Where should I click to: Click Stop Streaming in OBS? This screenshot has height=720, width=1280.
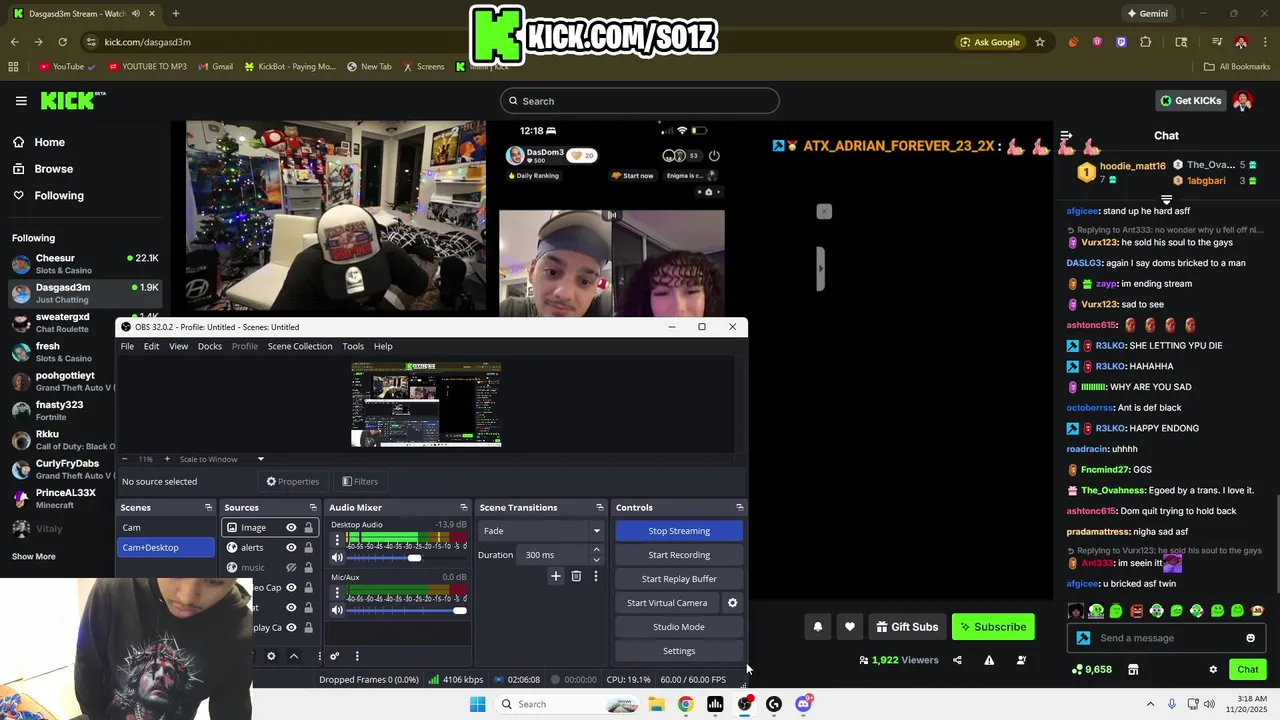tap(679, 531)
